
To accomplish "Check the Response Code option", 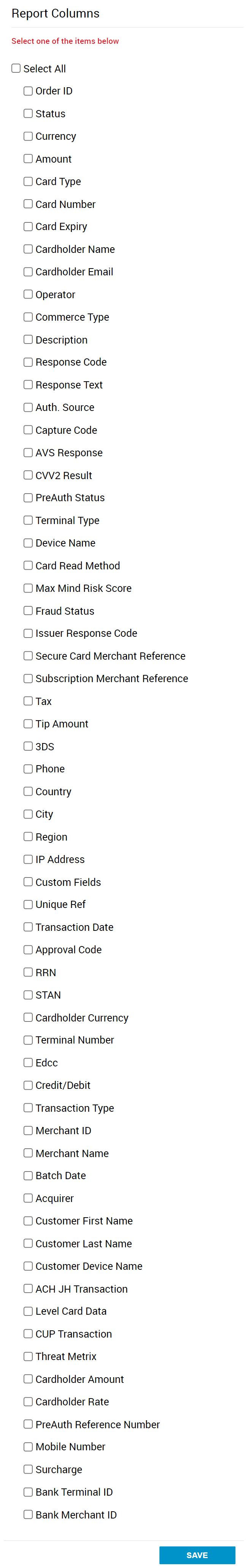I will 28,362.
